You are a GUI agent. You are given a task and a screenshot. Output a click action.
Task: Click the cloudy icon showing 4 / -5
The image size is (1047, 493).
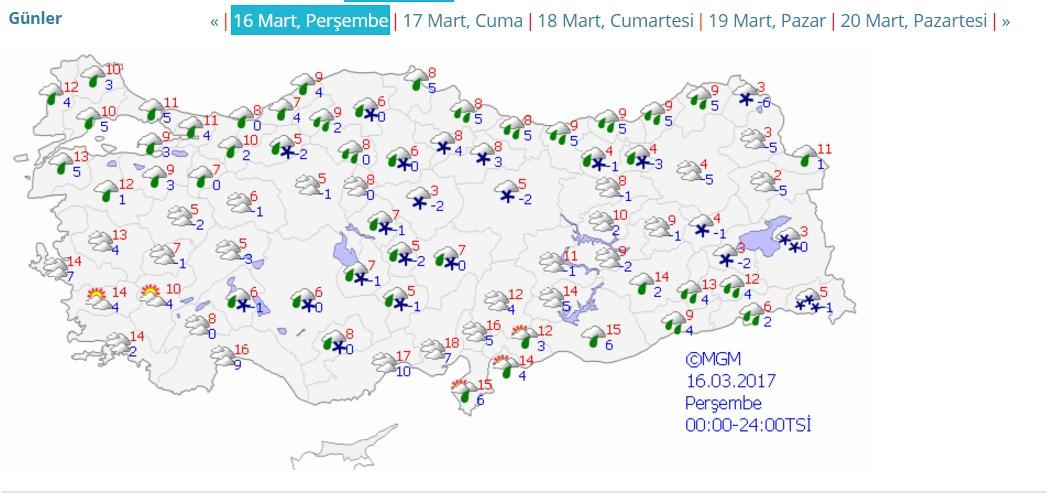pyautogui.click(x=689, y=170)
